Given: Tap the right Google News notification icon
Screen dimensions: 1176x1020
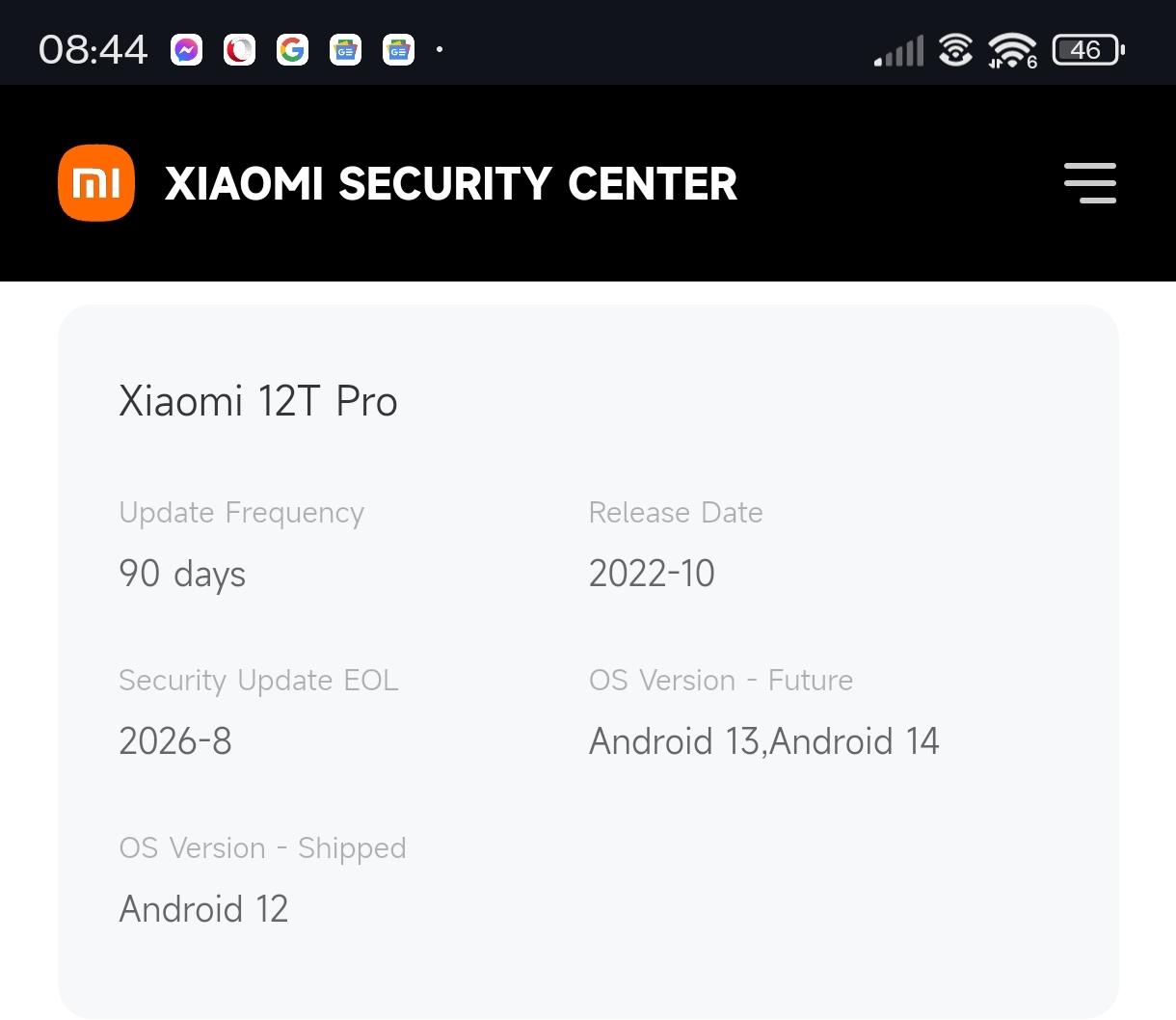Looking at the screenshot, I should [x=398, y=49].
